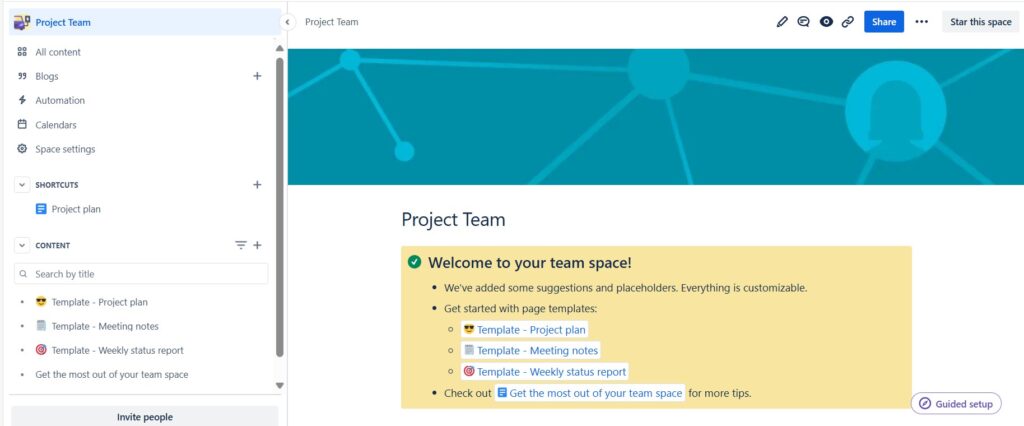1024x426 pixels.
Task: Click the All content grid icon
Action: click(22, 52)
